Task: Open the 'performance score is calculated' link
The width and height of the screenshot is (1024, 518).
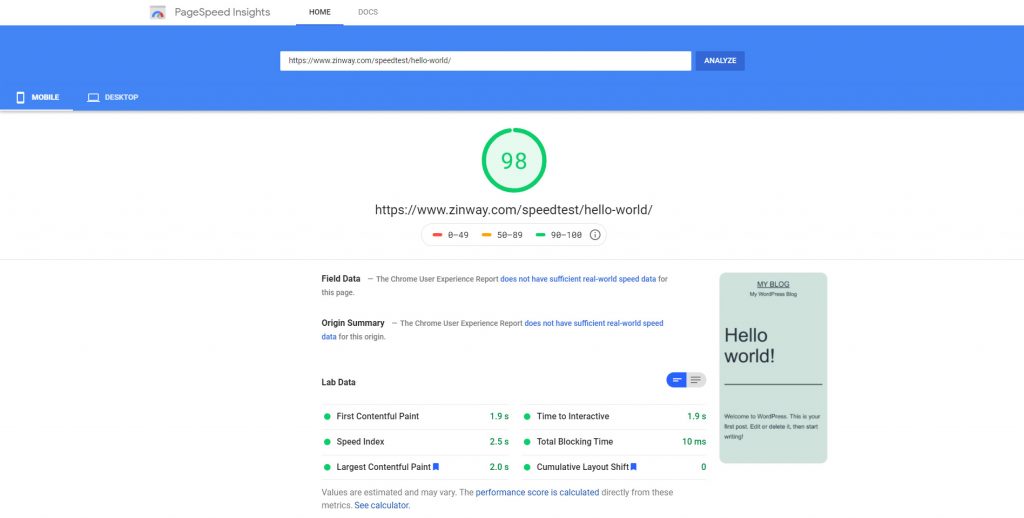Action: click(537, 493)
